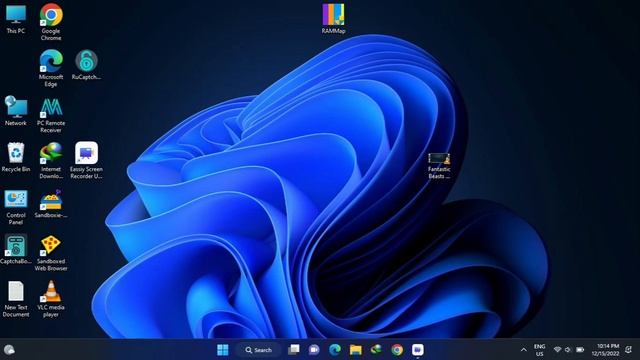Select the New Text Document file
This screenshot has height=360, width=640.
[16, 299]
